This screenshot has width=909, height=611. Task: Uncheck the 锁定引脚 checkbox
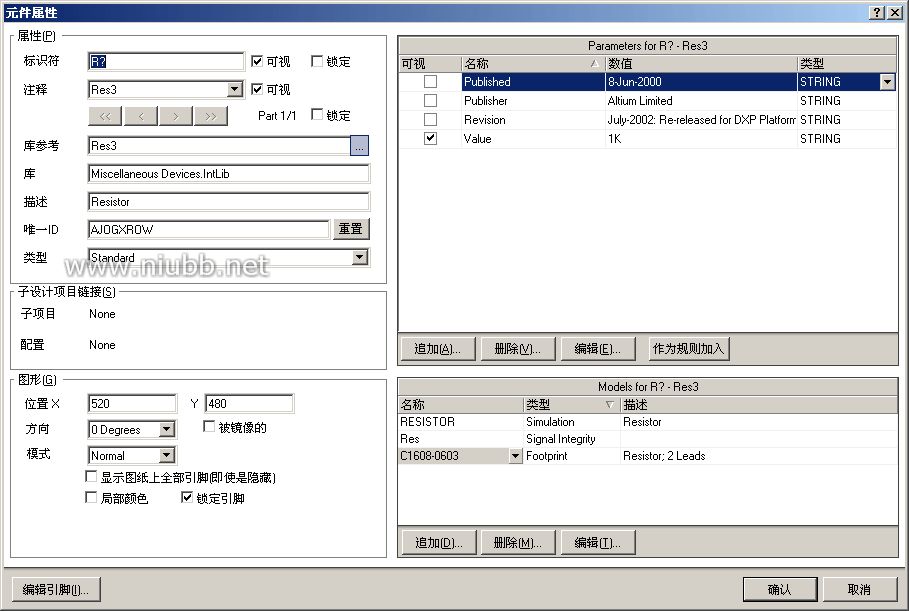coord(187,498)
